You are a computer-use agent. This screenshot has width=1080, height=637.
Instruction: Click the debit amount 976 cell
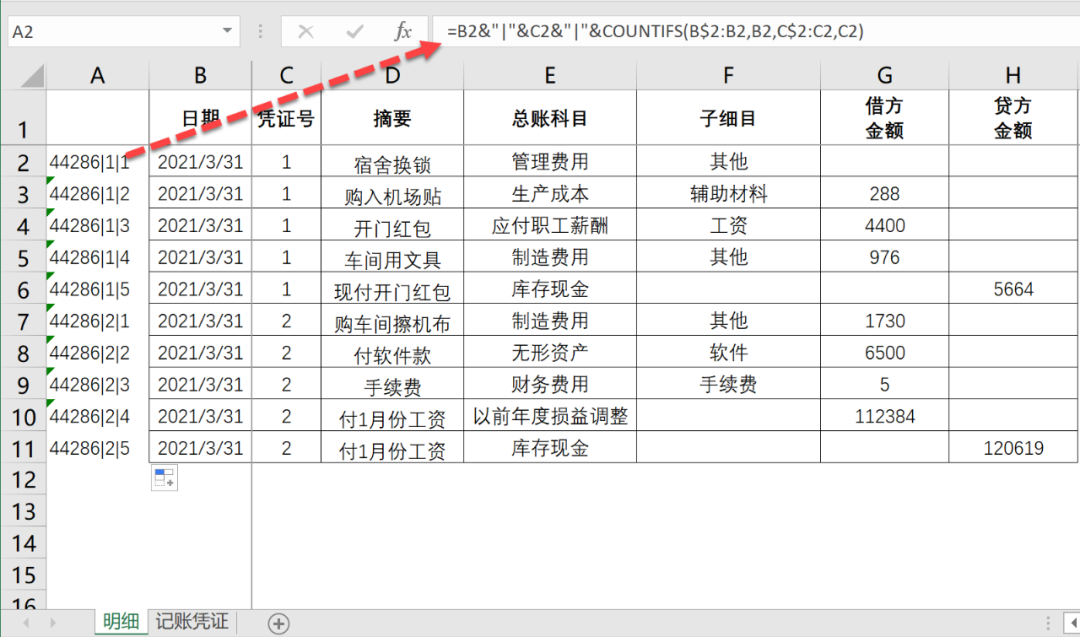884,258
